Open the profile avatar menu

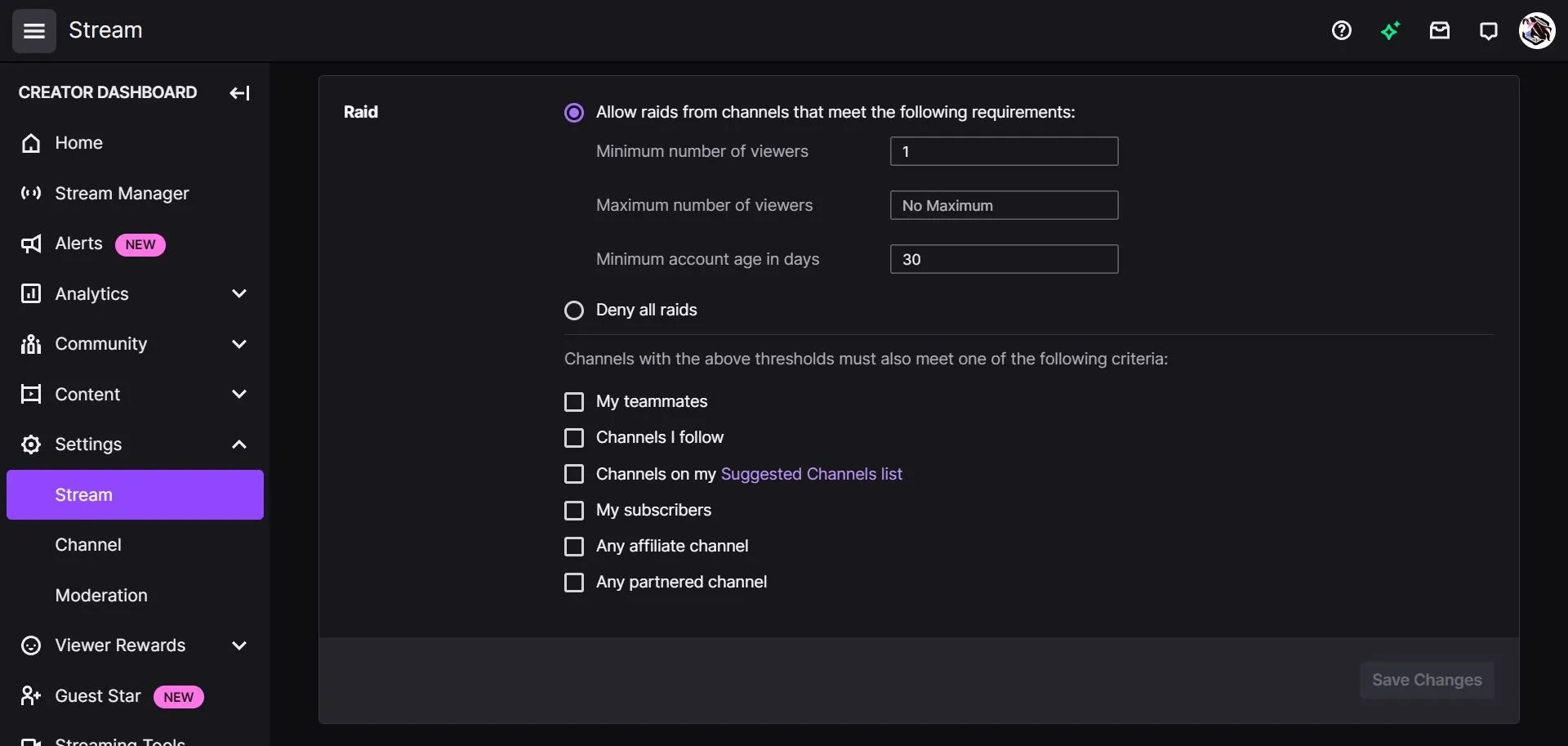tap(1537, 30)
